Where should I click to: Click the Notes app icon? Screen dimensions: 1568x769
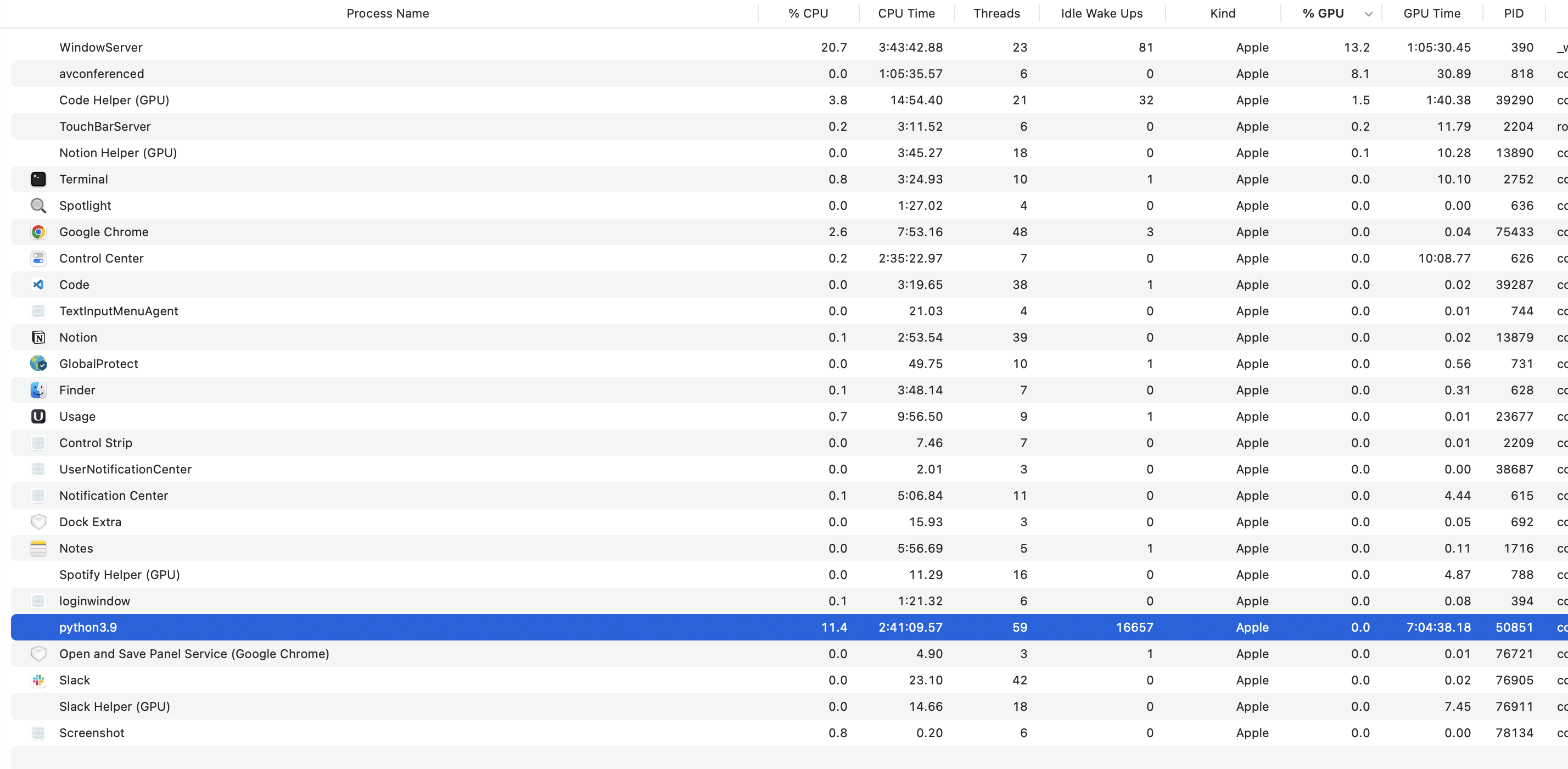[x=38, y=548]
